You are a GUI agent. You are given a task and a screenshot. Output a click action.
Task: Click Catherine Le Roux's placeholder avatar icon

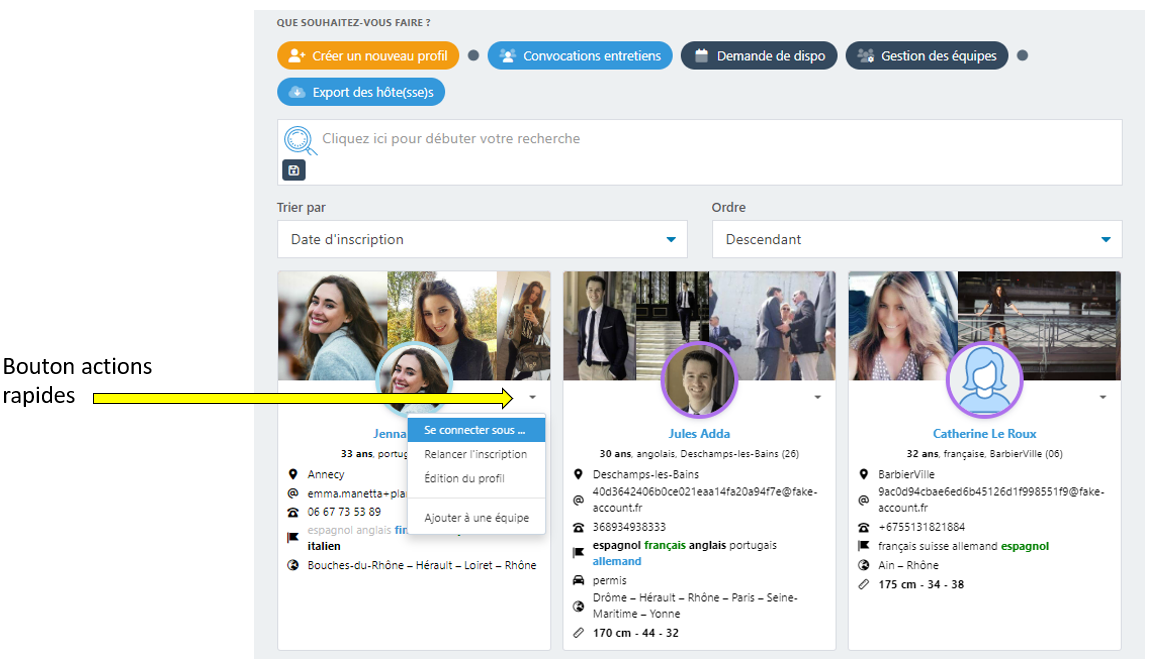pyautogui.click(x=984, y=380)
